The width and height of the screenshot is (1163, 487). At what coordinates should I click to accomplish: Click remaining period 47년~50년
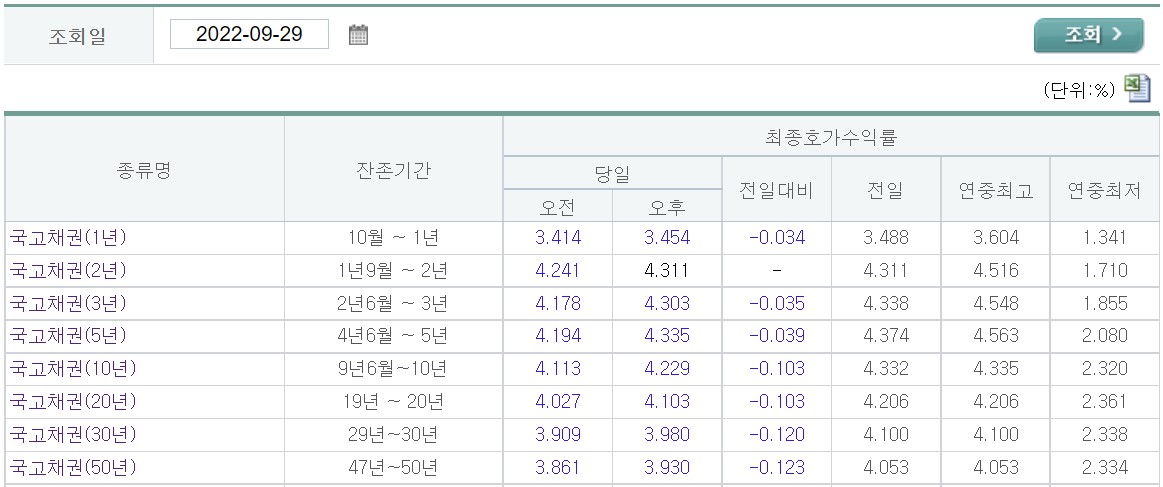pyautogui.click(x=393, y=468)
